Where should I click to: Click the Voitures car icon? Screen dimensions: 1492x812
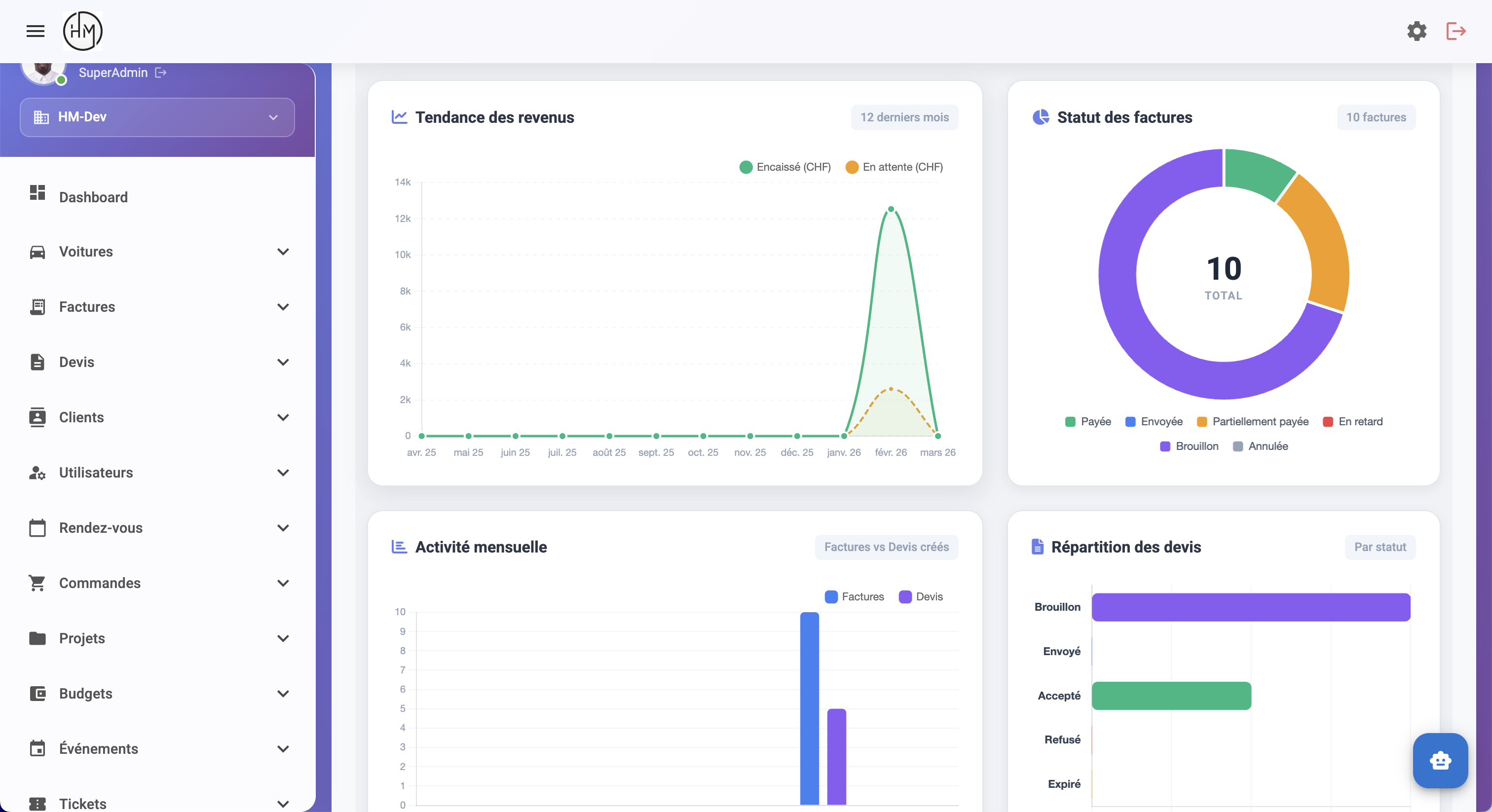37,252
